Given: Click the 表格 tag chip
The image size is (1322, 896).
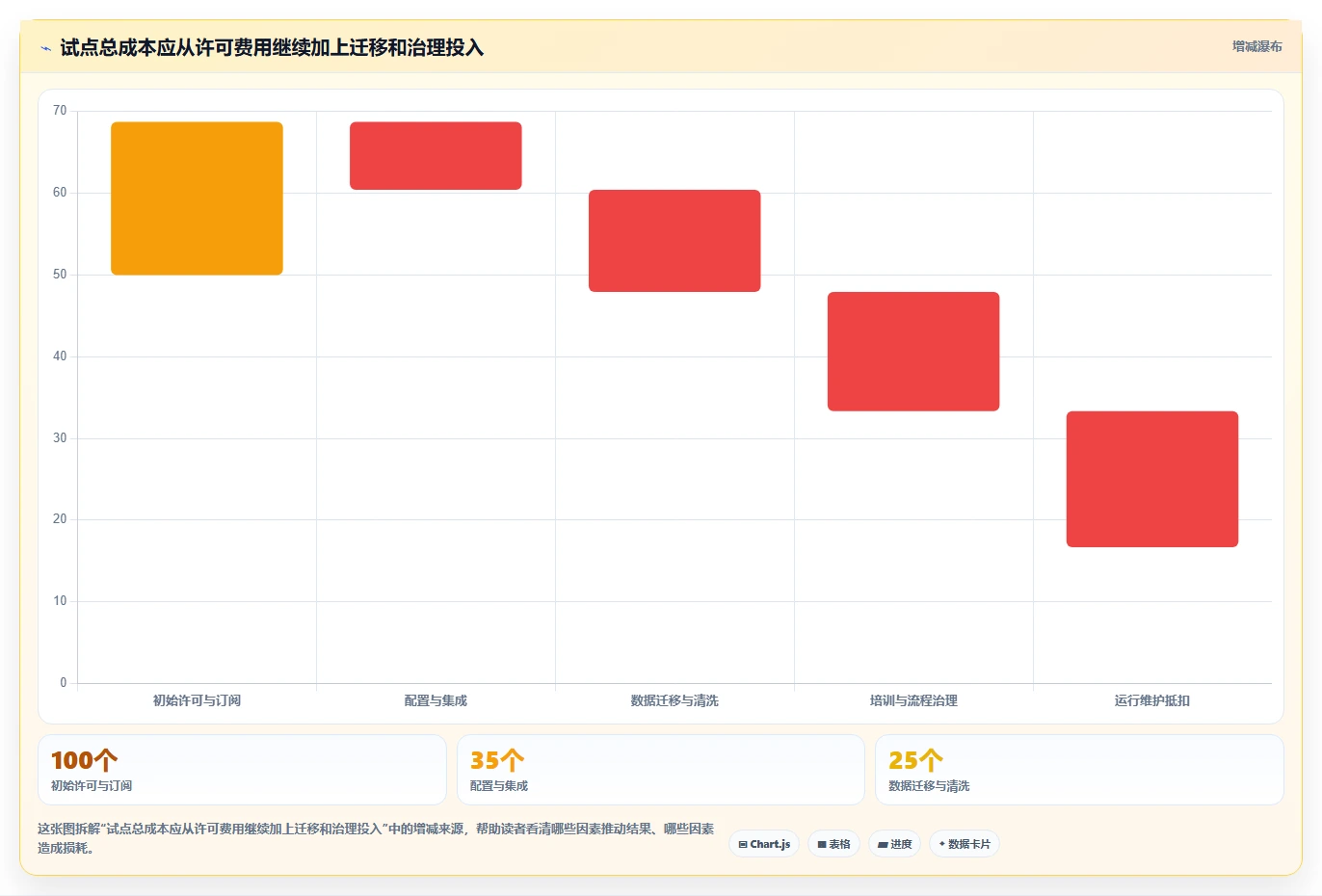Looking at the screenshot, I should (x=833, y=844).
